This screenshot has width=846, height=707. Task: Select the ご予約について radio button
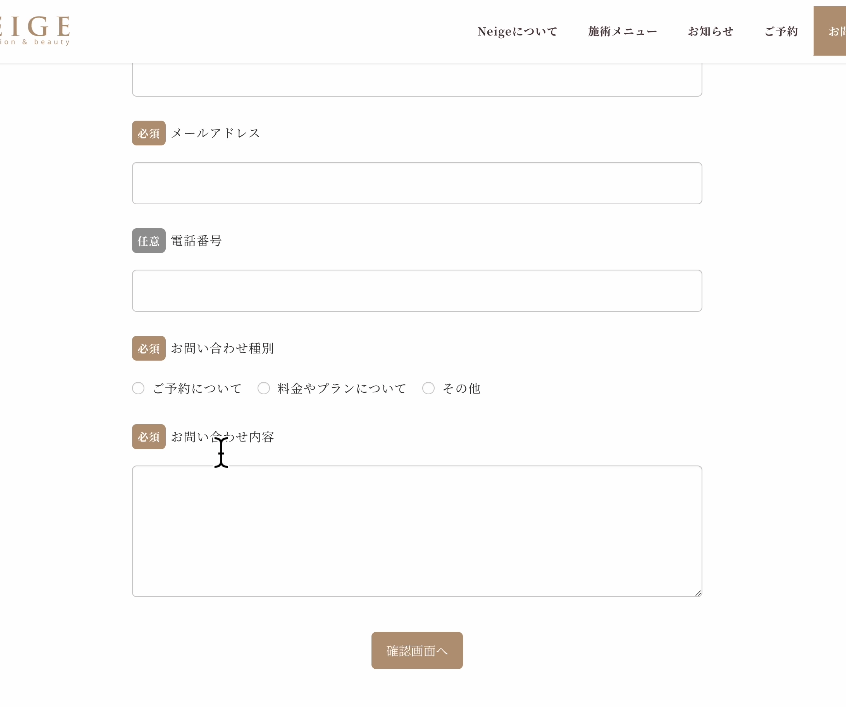click(x=138, y=388)
